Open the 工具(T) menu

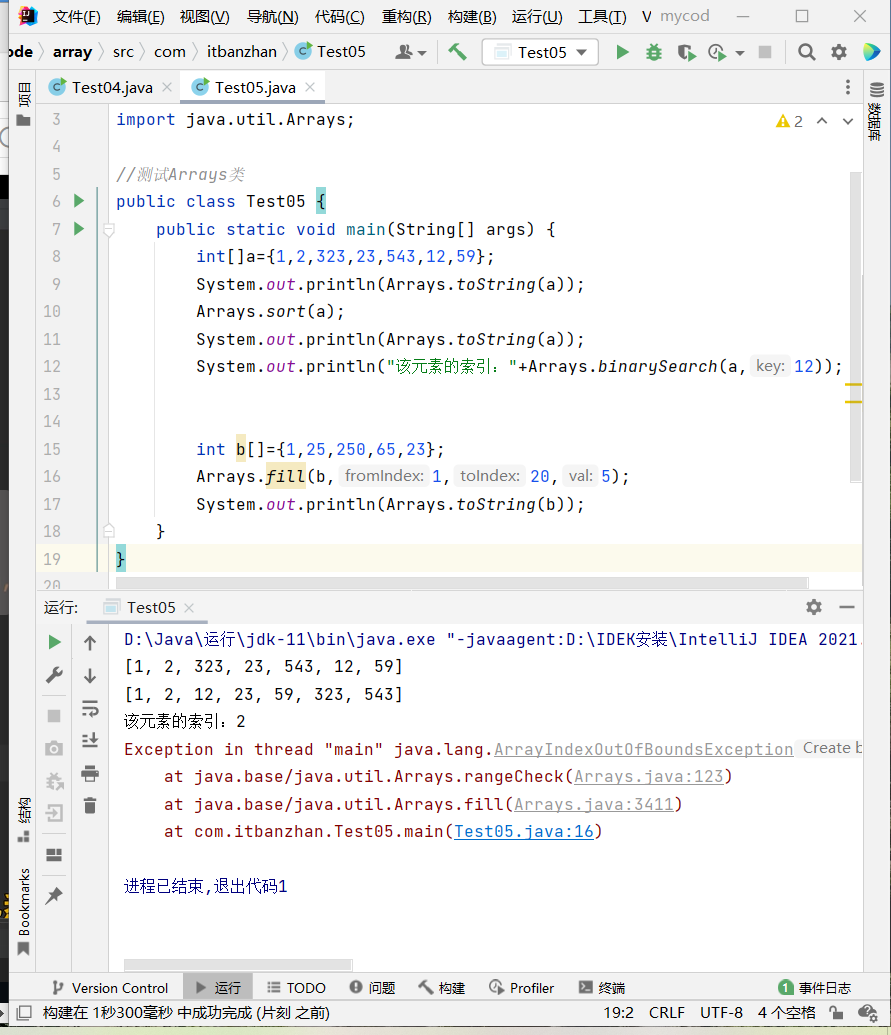click(602, 17)
